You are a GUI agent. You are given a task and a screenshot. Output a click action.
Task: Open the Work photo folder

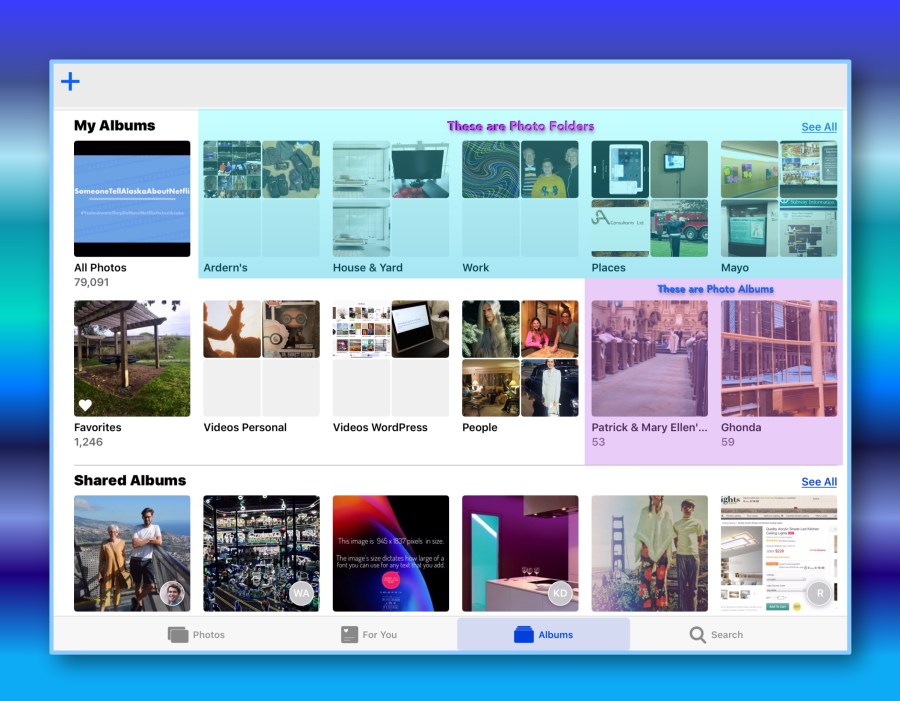pyautogui.click(x=520, y=199)
